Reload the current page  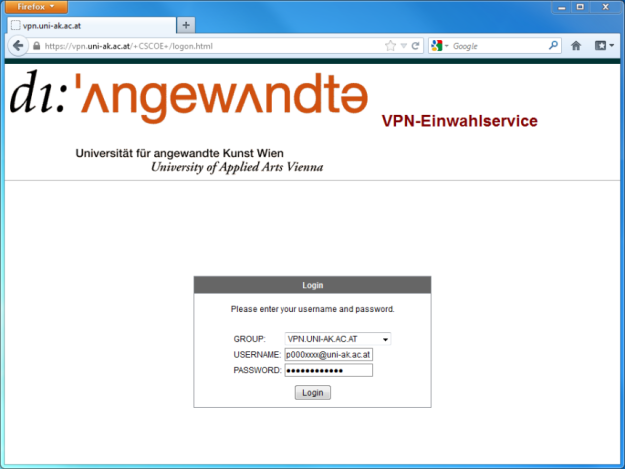point(415,46)
